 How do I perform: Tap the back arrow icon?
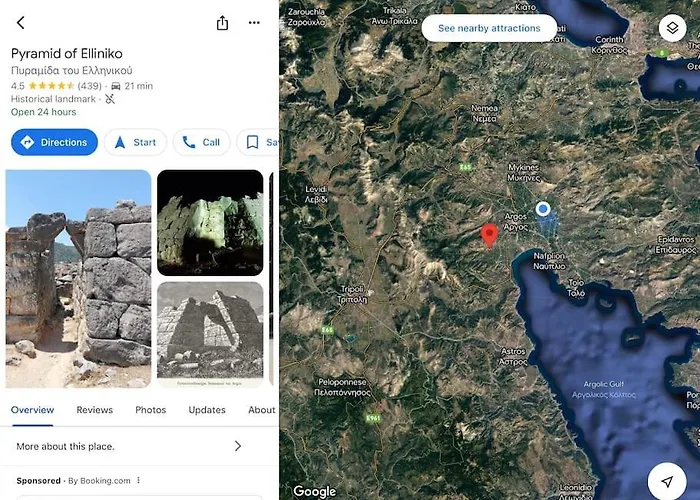(21, 23)
